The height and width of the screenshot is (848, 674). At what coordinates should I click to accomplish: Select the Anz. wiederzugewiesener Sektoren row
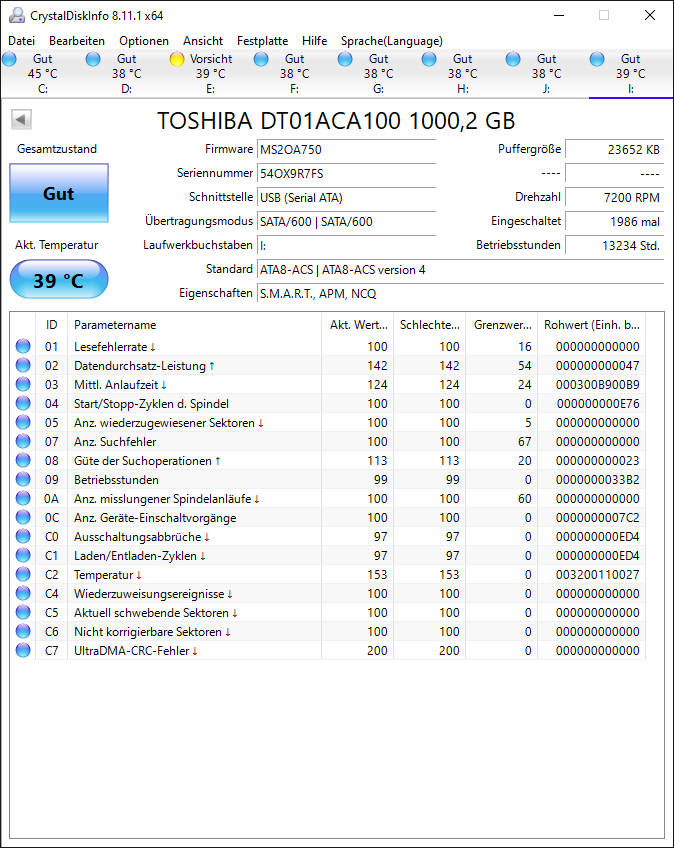[328, 422]
